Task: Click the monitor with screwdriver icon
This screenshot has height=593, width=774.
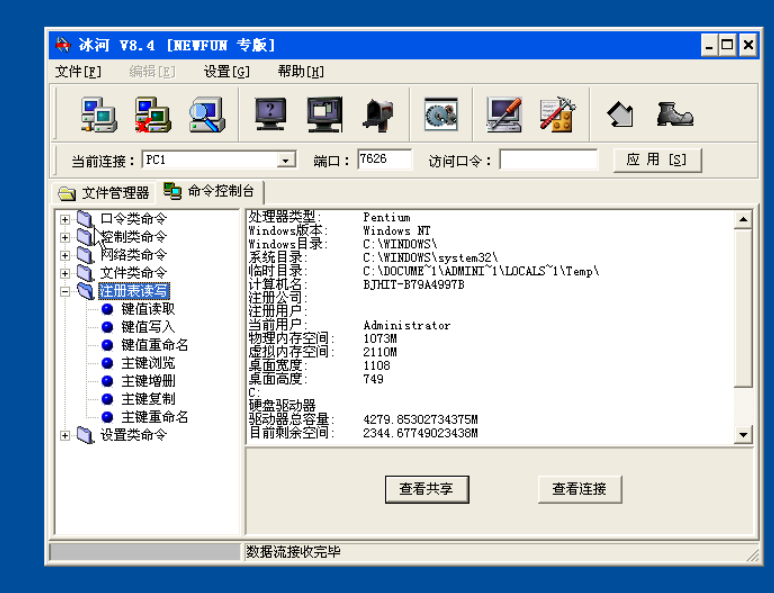Action: click(504, 115)
